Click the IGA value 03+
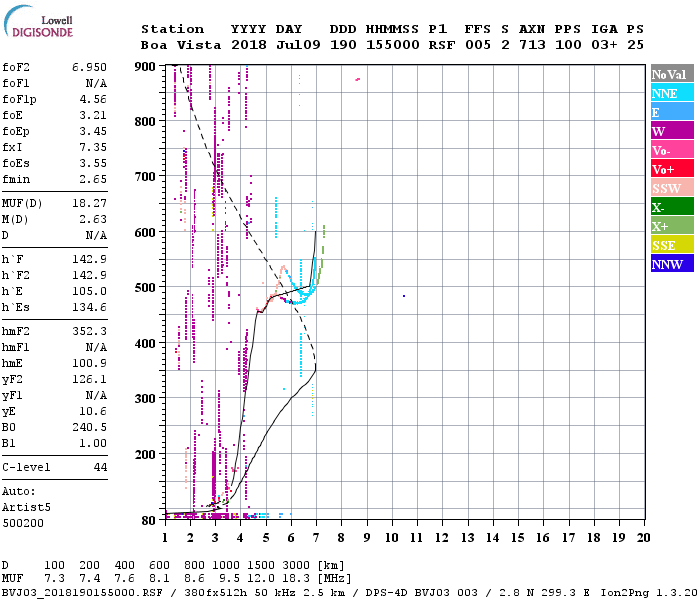The height and width of the screenshot is (600, 700). tap(604, 45)
